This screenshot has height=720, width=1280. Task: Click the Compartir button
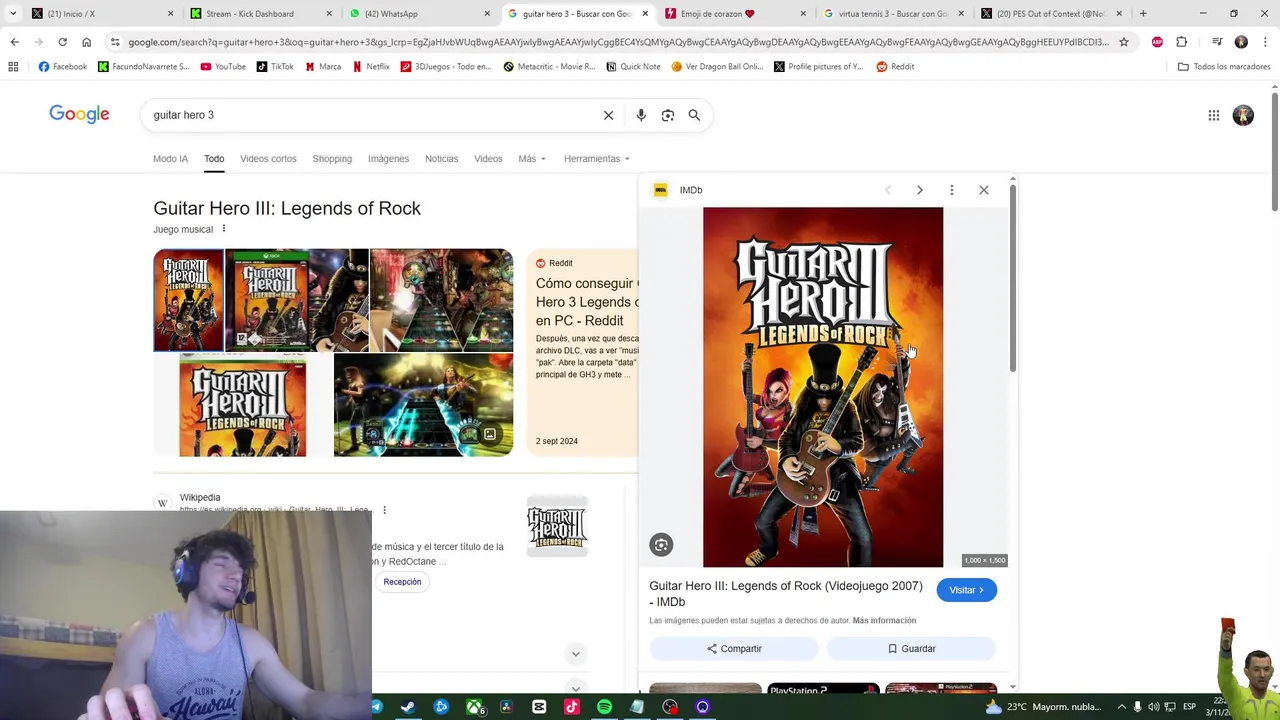pos(734,649)
